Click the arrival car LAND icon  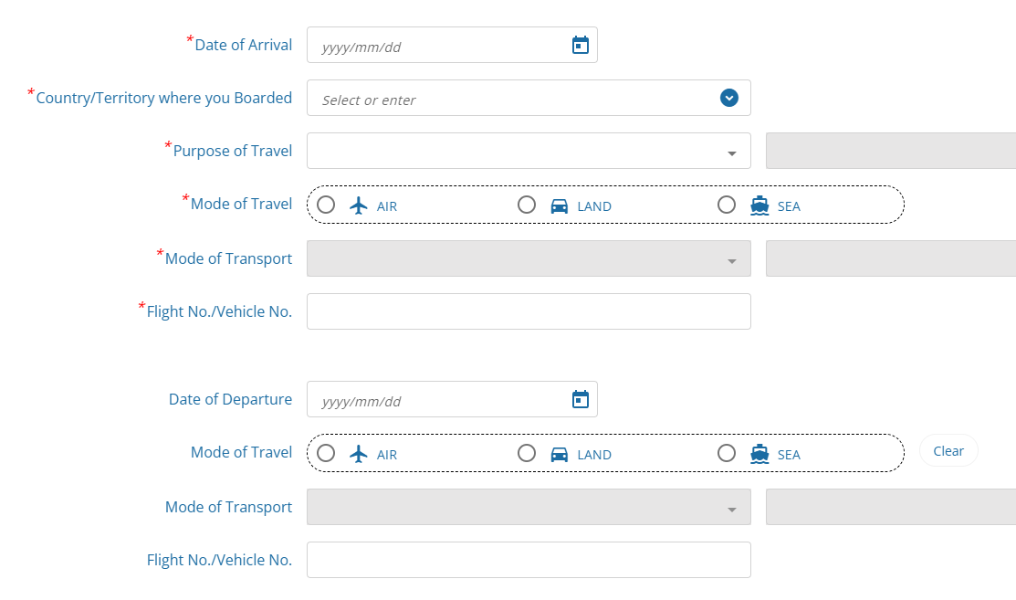point(559,206)
